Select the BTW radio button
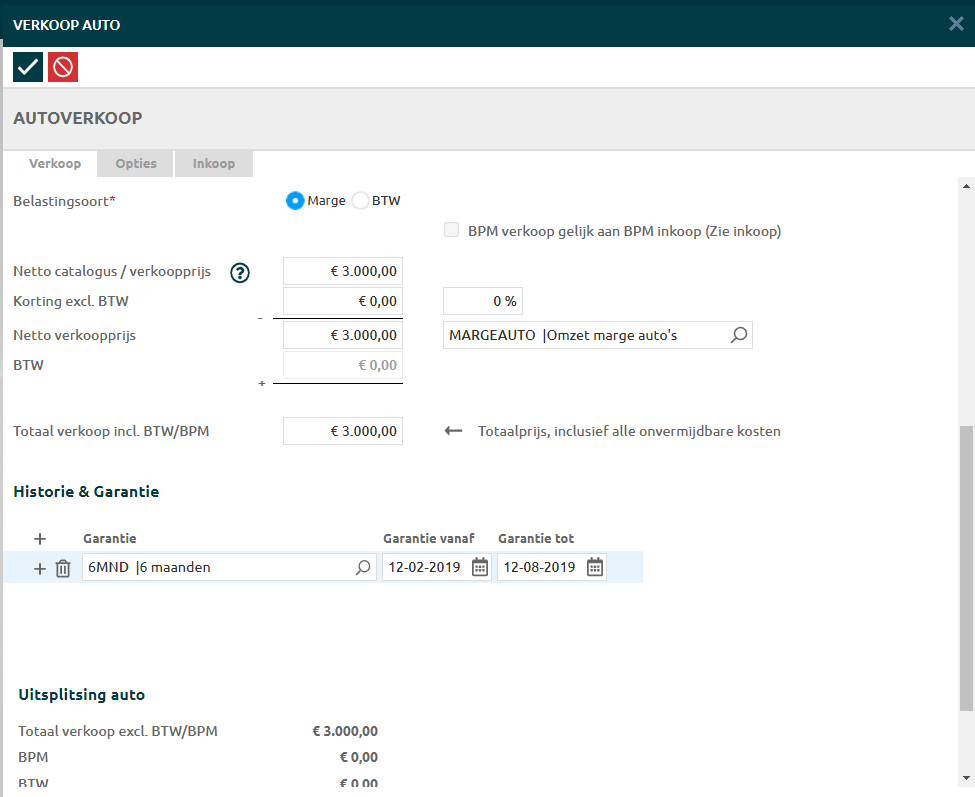This screenshot has height=797, width=975. [x=360, y=201]
